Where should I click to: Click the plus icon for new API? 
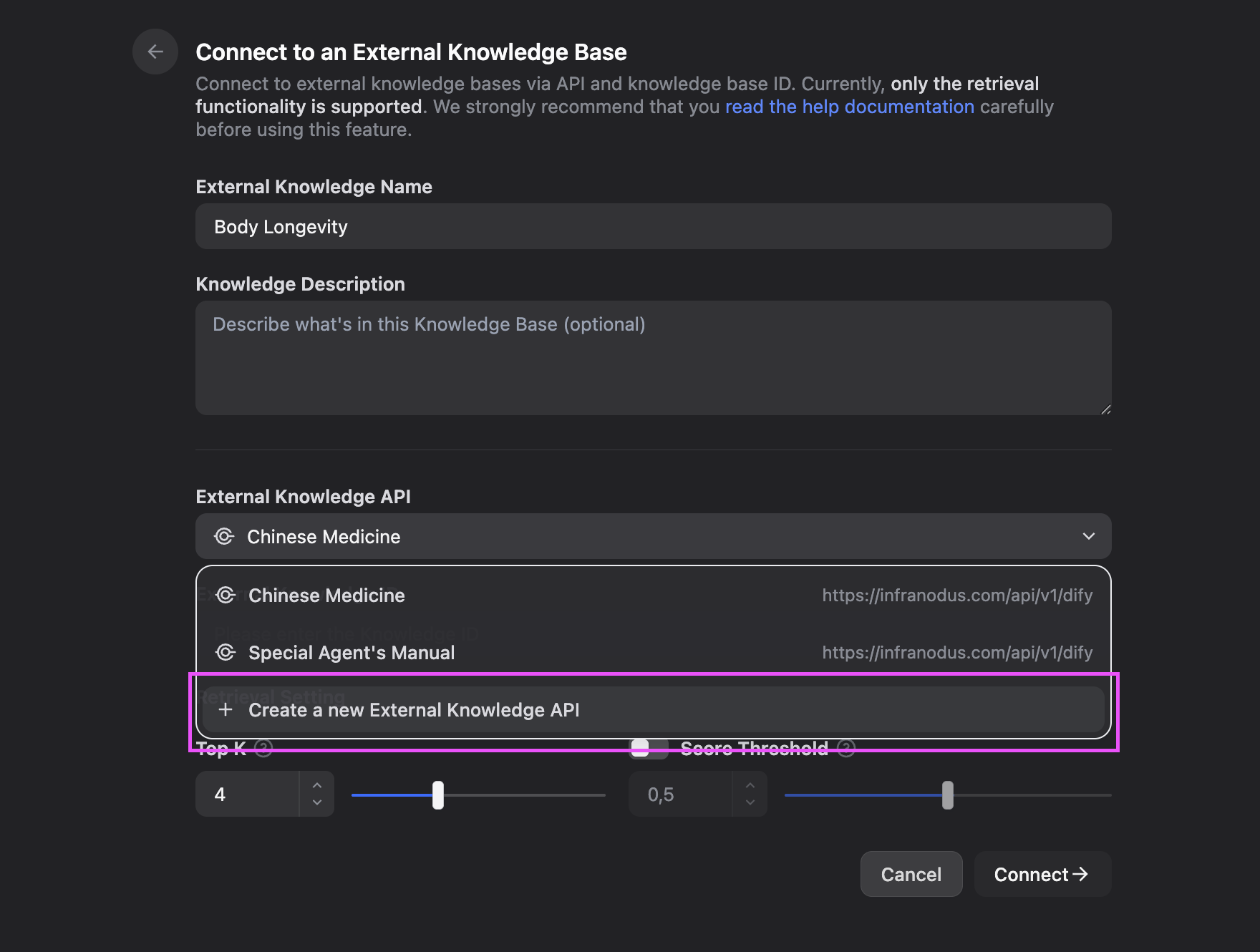pyautogui.click(x=226, y=709)
